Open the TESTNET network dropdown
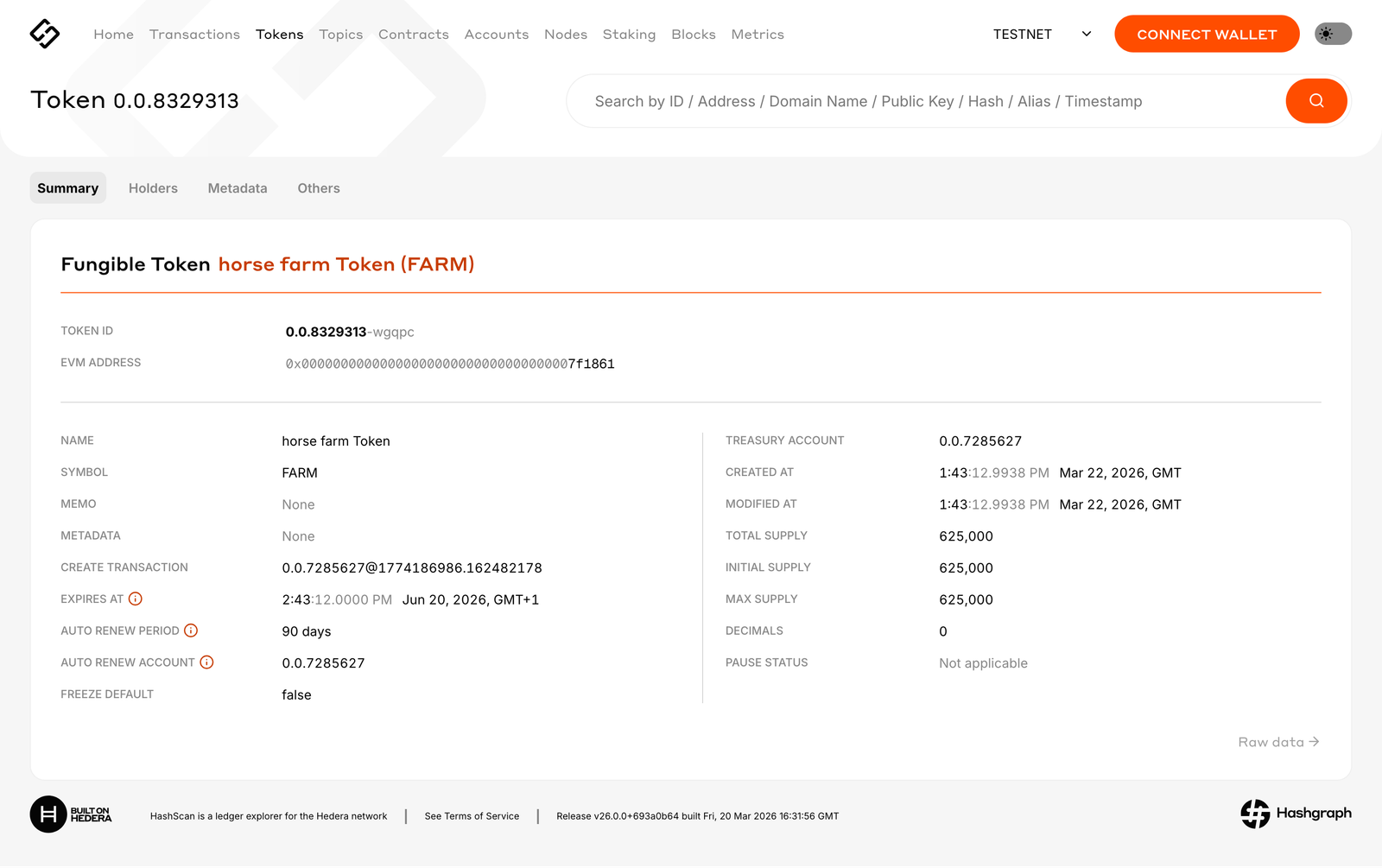The width and height of the screenshot is (1382, 868). pos(1042,35)
